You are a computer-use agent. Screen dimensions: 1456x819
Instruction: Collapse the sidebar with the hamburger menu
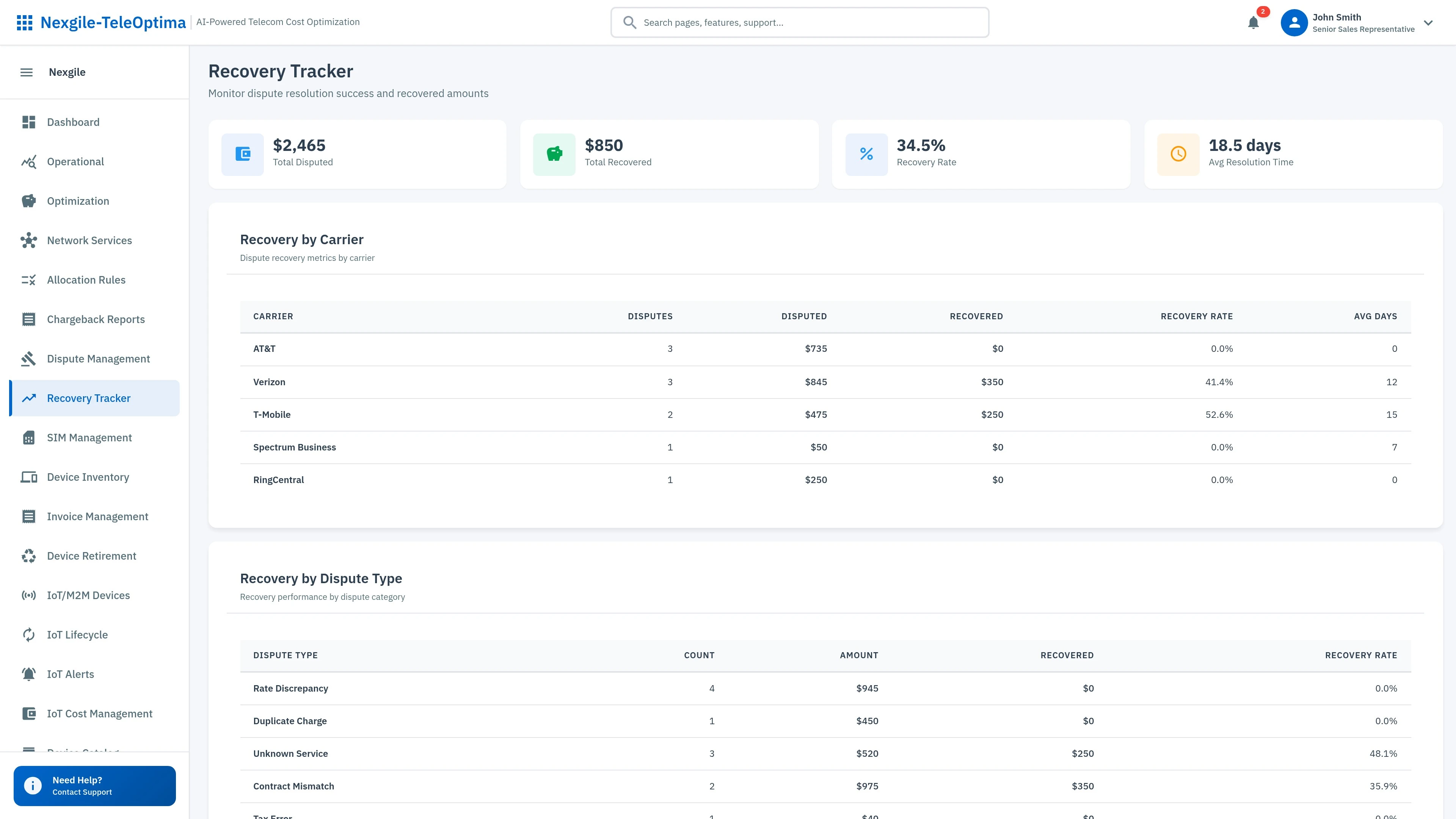(27, 72)
